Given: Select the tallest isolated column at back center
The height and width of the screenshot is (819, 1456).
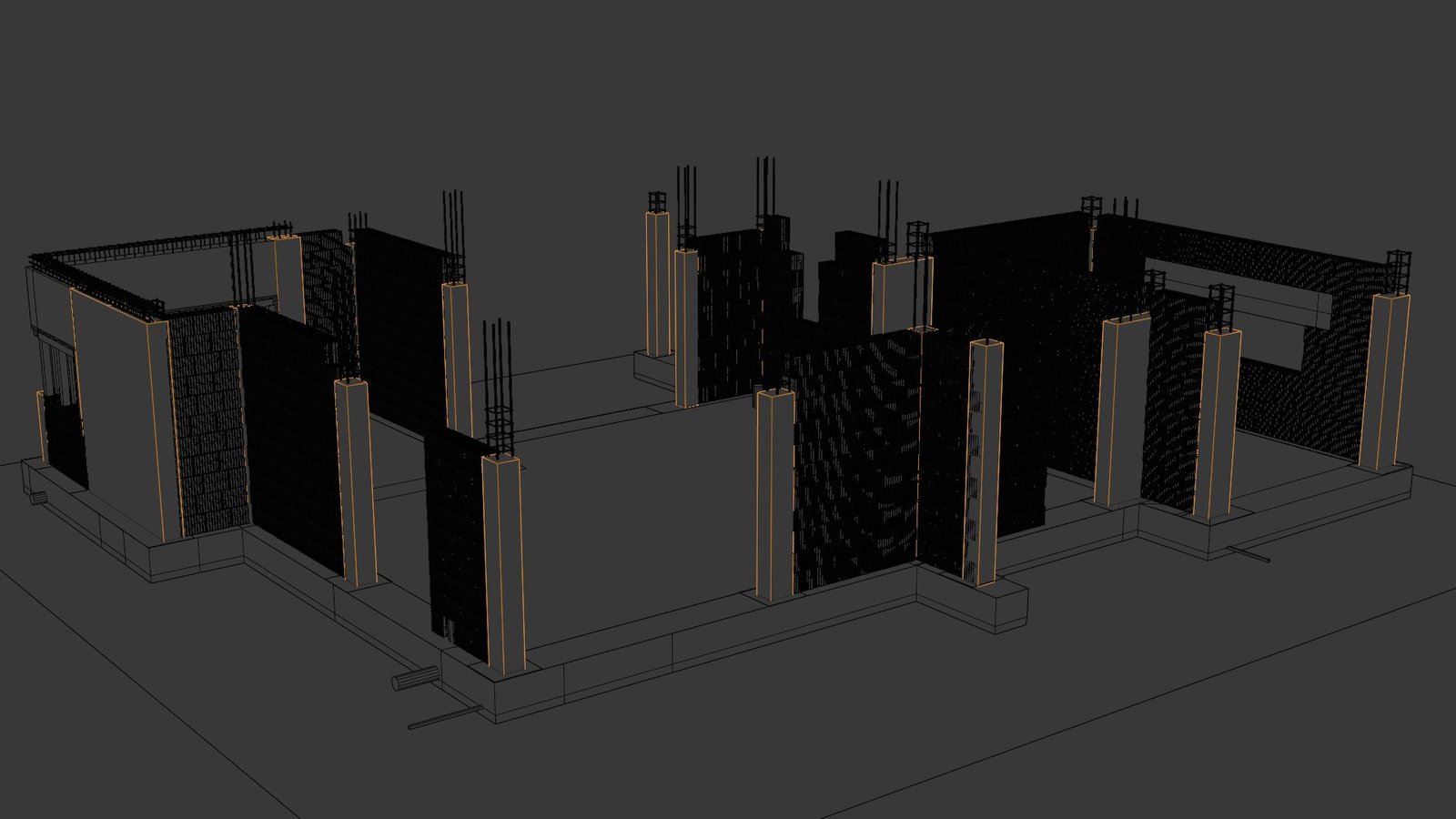Looking at the screenshot, I should tap(657, 284).
